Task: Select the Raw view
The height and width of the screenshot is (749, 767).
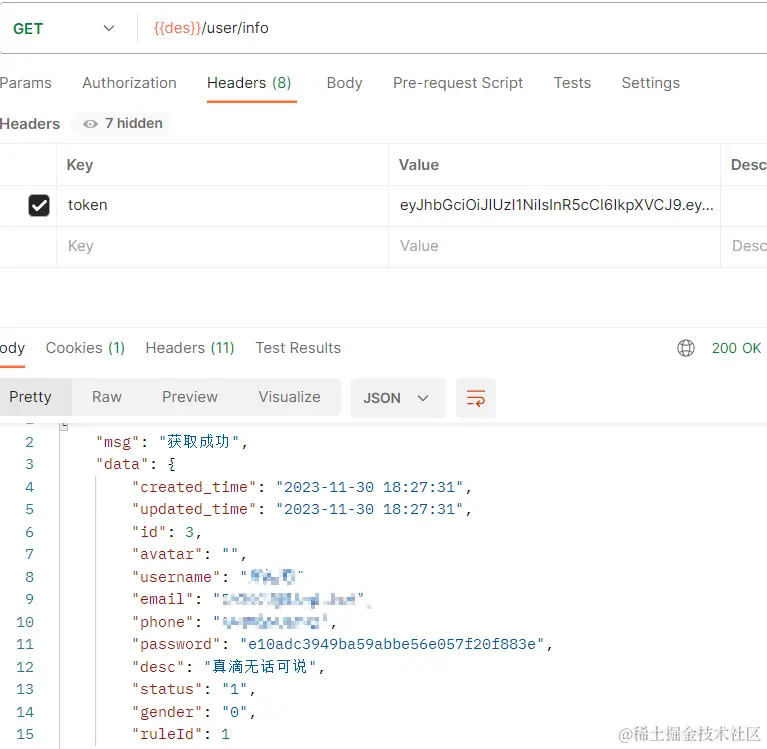Action: 107,397
